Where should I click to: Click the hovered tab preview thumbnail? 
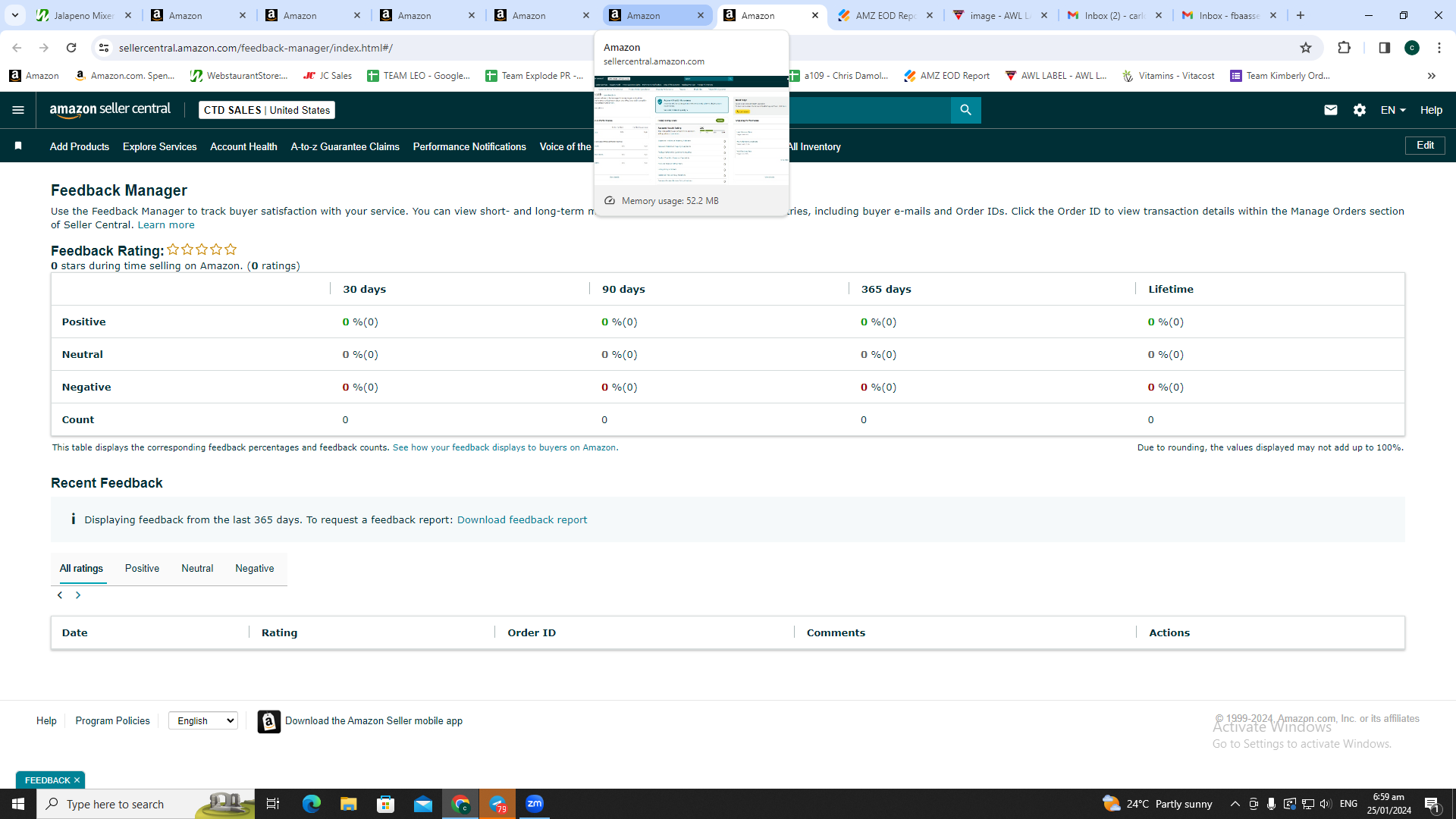691,130
